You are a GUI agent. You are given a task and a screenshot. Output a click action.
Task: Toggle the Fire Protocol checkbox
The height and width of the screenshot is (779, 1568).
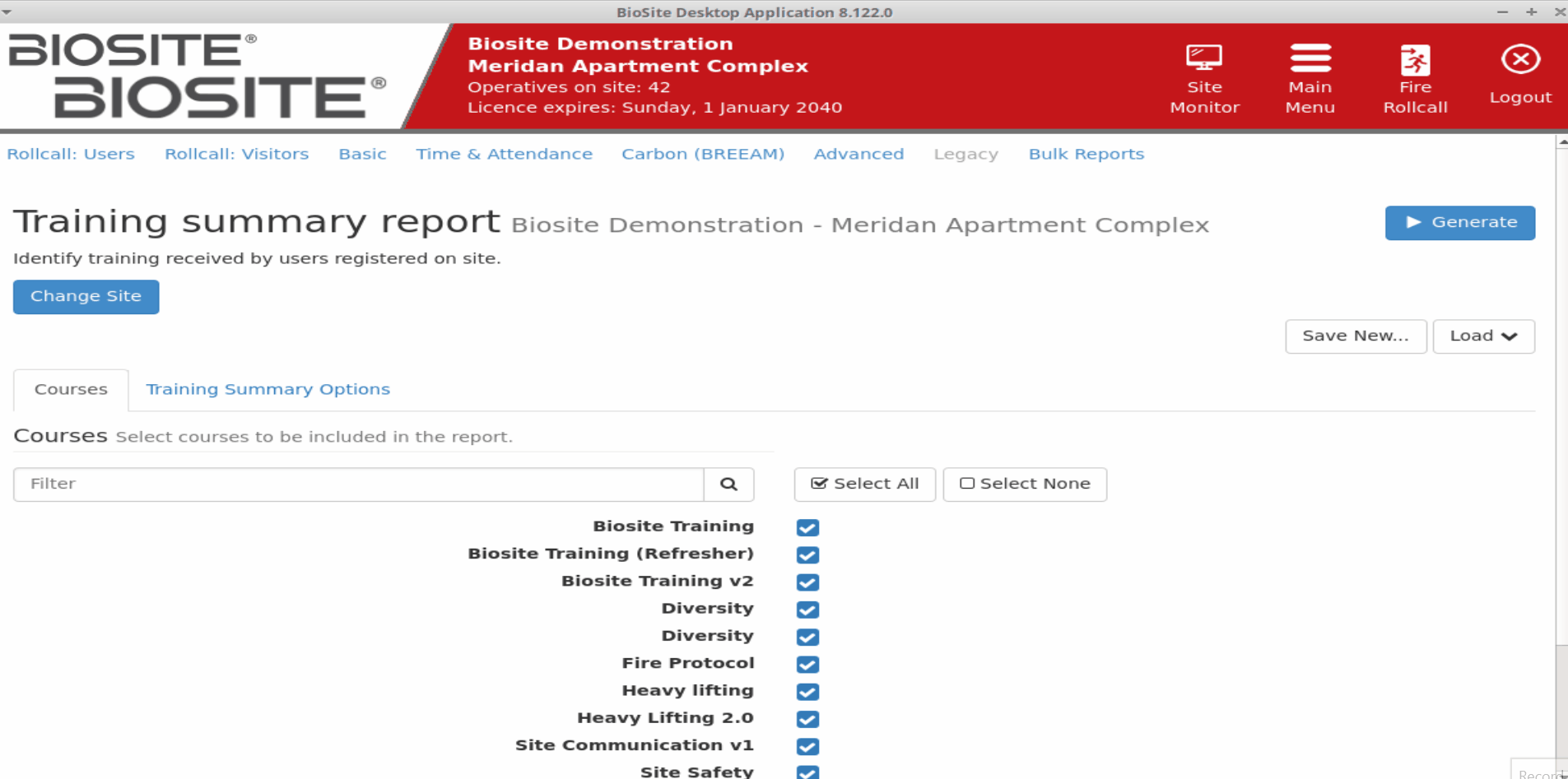coord(807,665)
